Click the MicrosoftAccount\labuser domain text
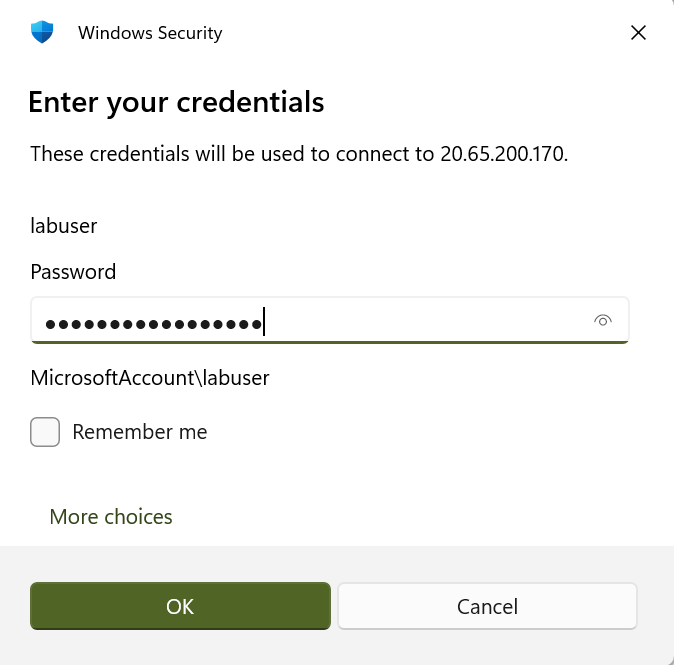This screenshot has width=674, height=665. [x=150, y=378]
